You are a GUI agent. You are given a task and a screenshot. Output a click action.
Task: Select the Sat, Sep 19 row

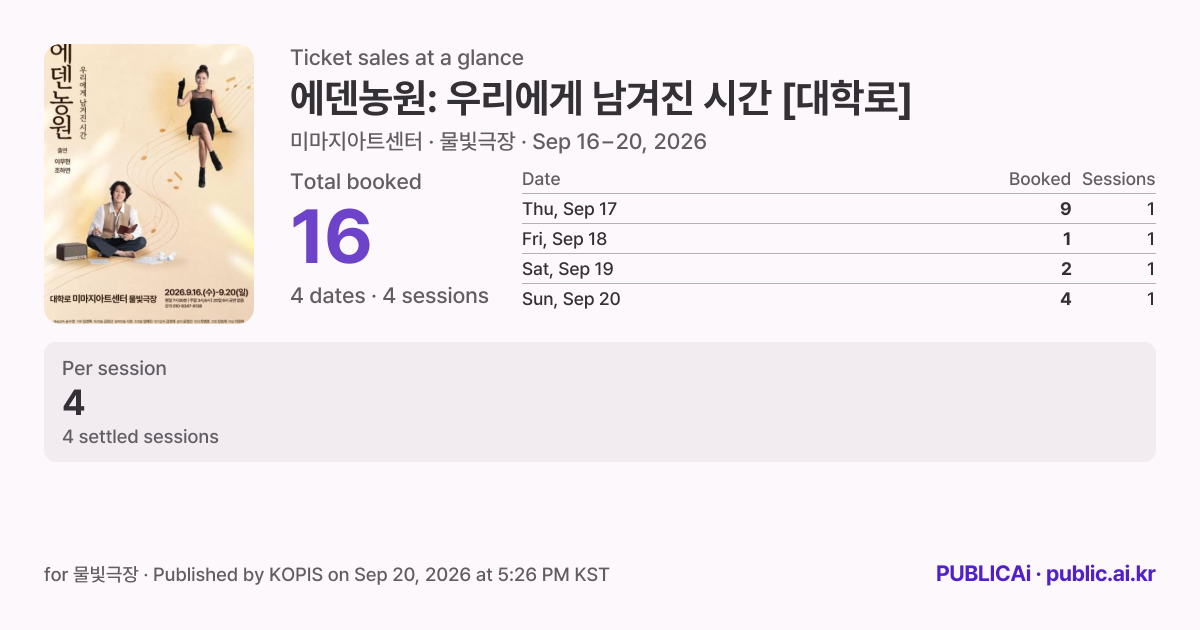pos(838,269)
